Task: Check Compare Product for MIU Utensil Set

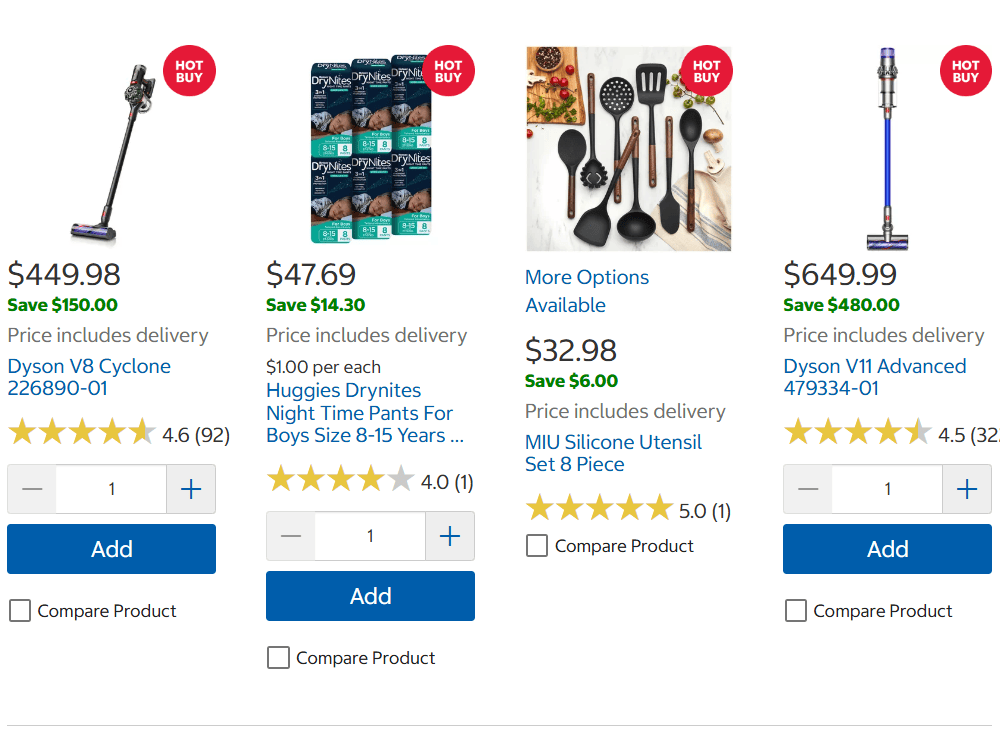Action: point(537,546)
